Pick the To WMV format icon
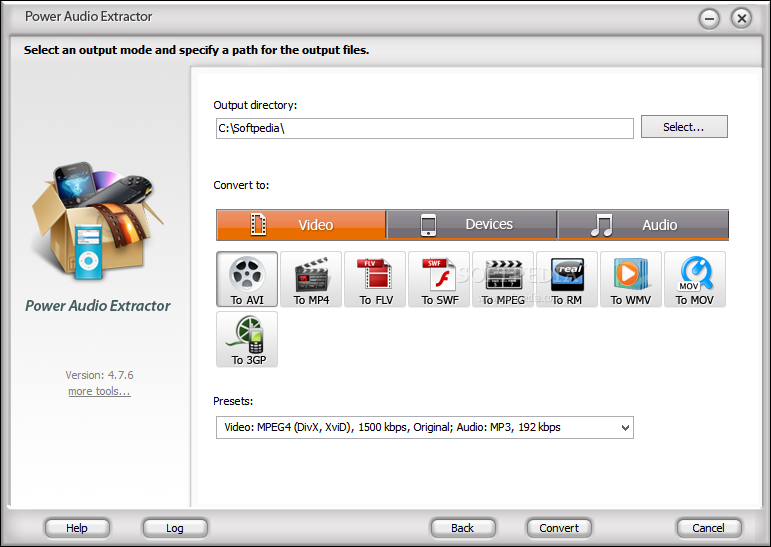This screenshot has height=547, width=771. (631, 279)
